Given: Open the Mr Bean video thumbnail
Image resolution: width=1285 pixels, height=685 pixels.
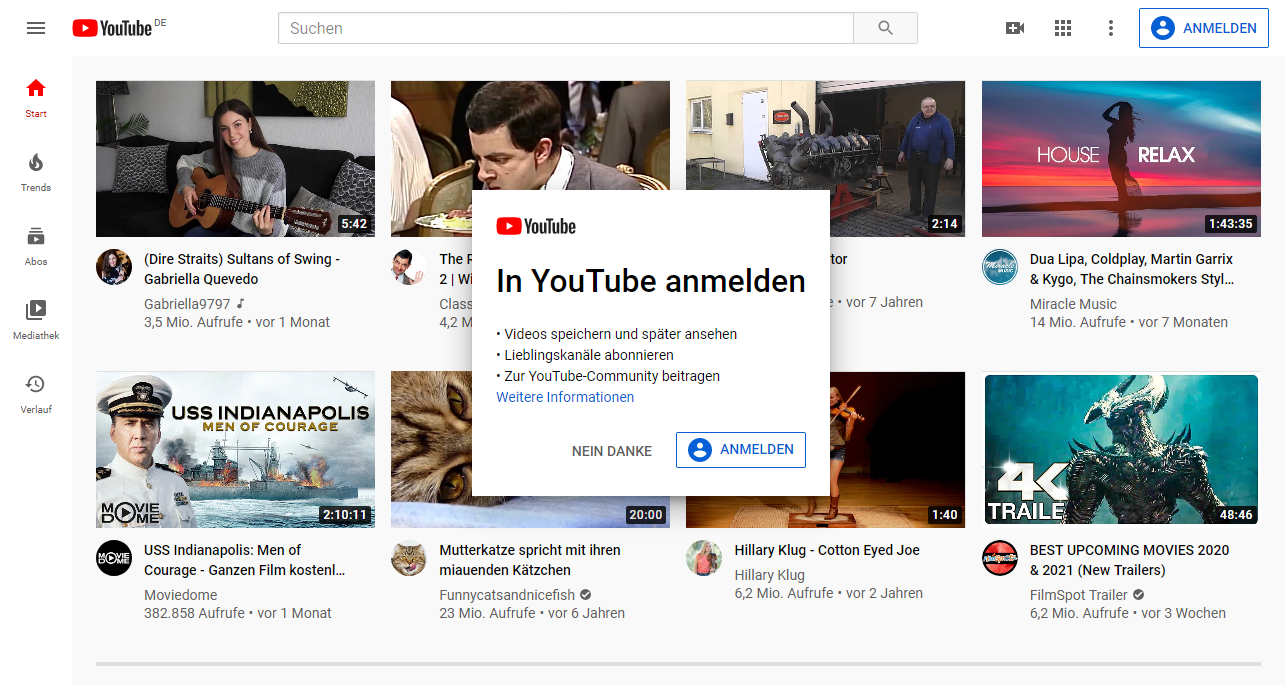Looking at the screenshot, I should [530, 135].
